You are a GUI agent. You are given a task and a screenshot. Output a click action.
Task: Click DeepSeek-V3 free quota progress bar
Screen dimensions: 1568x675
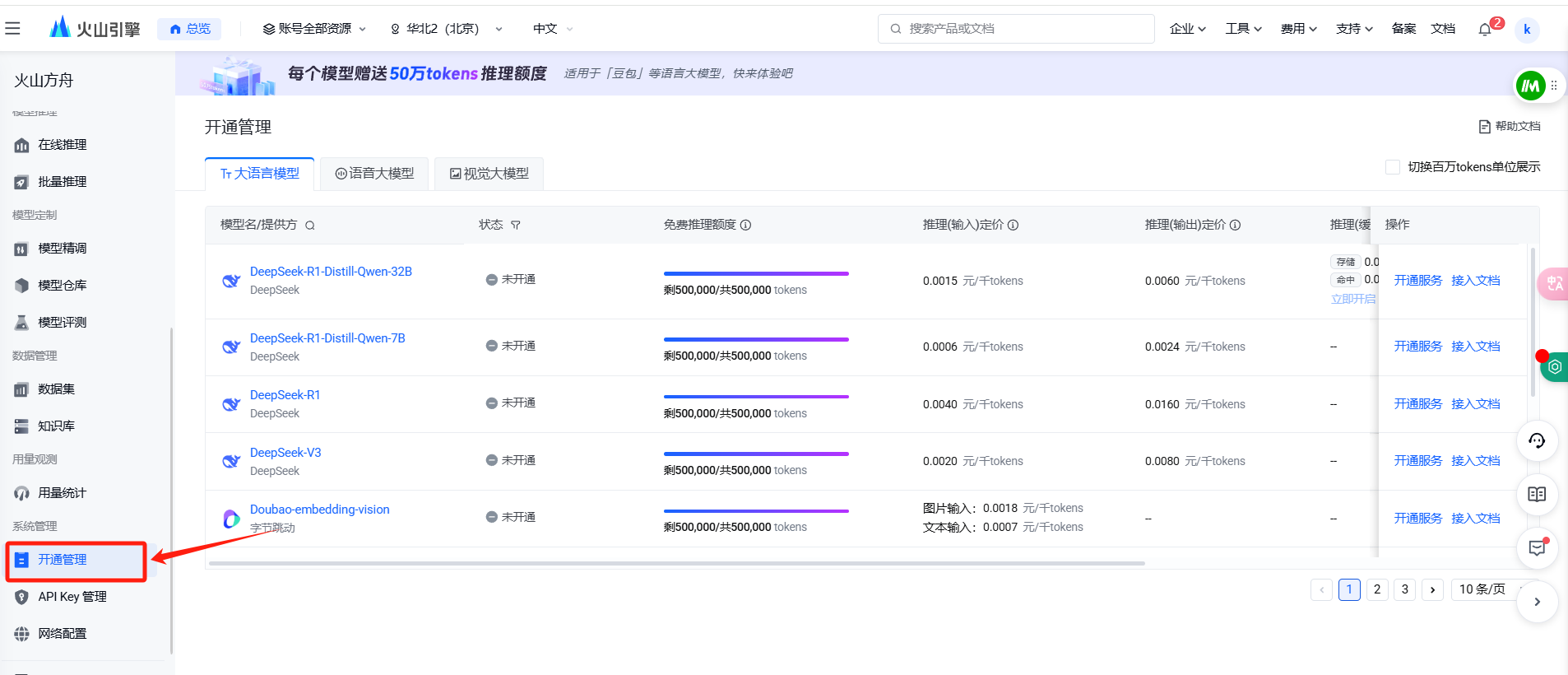click(x=756, y=454)
